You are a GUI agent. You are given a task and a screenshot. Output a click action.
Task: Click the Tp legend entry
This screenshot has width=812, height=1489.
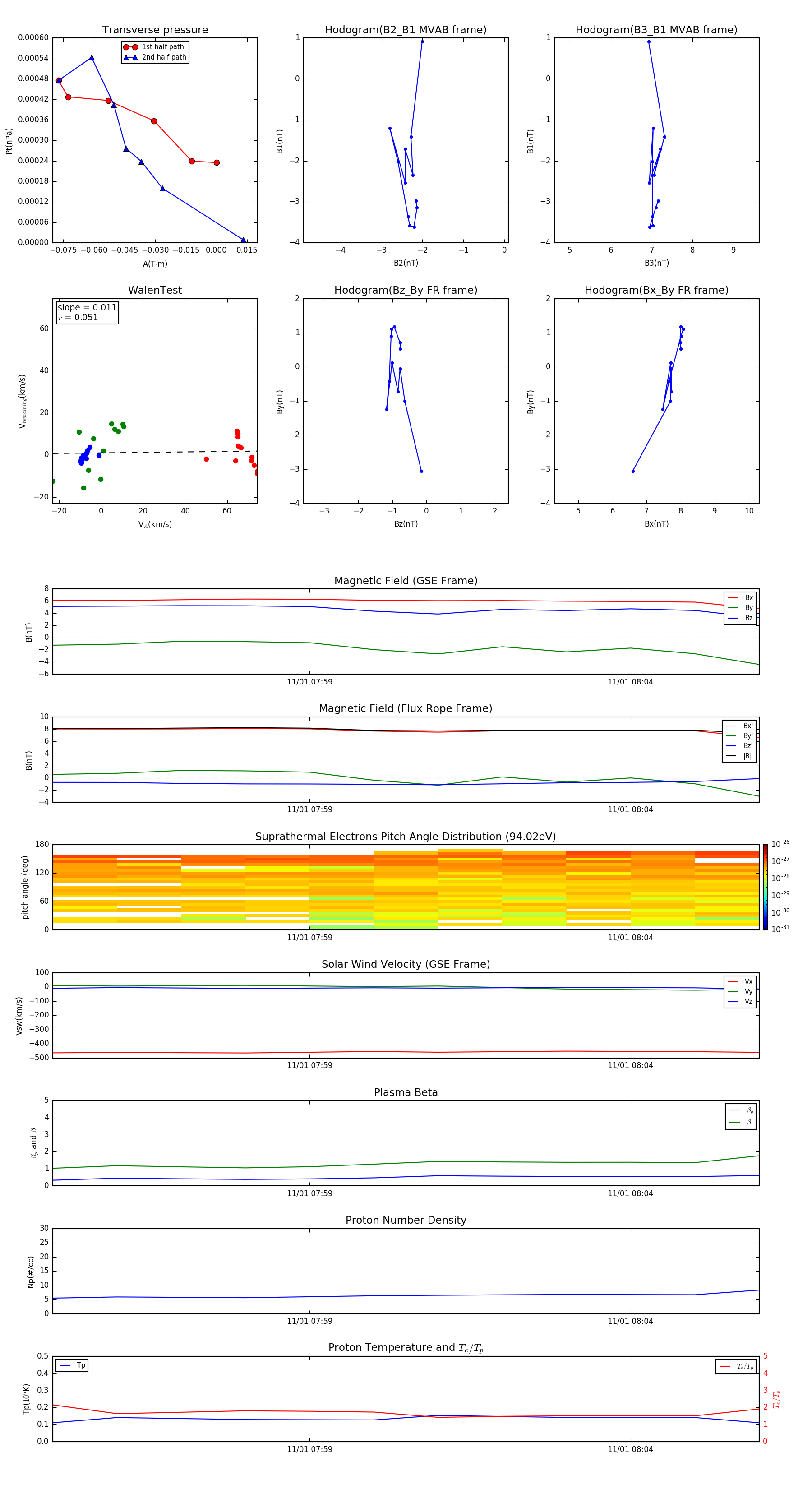pyautogui.click(x=72, y=1365)
